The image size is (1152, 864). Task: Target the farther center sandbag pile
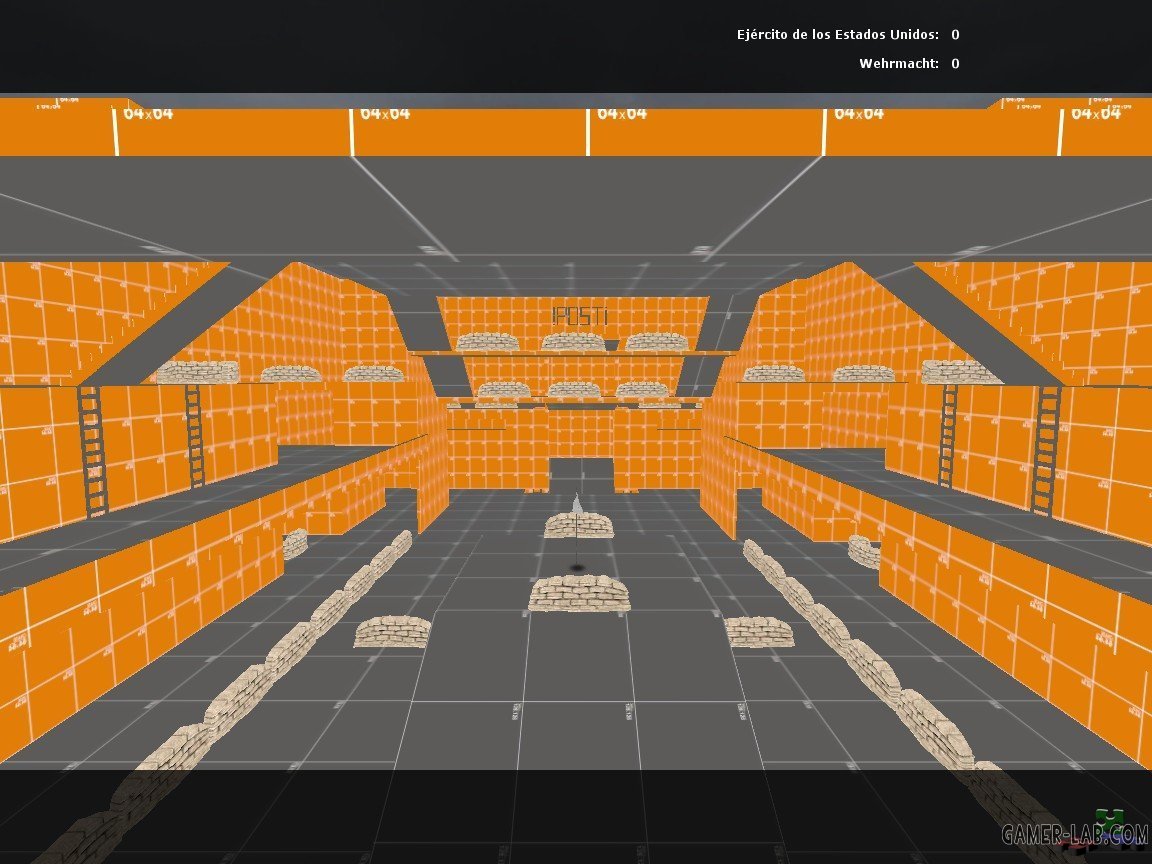pyautogui.click(x=579, y=525)
